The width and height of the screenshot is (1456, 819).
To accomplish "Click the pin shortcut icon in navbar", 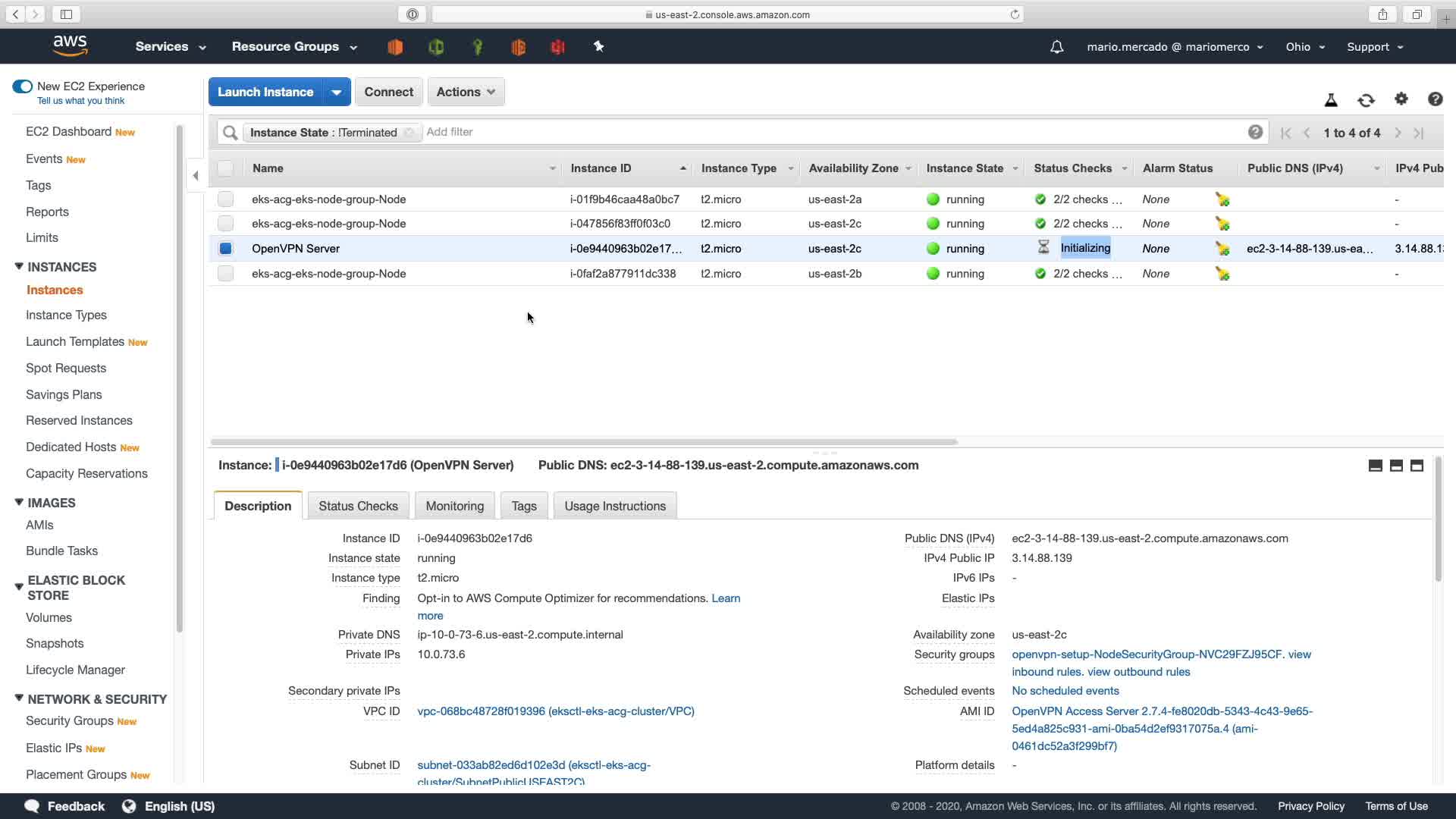I will click(598, 47).
